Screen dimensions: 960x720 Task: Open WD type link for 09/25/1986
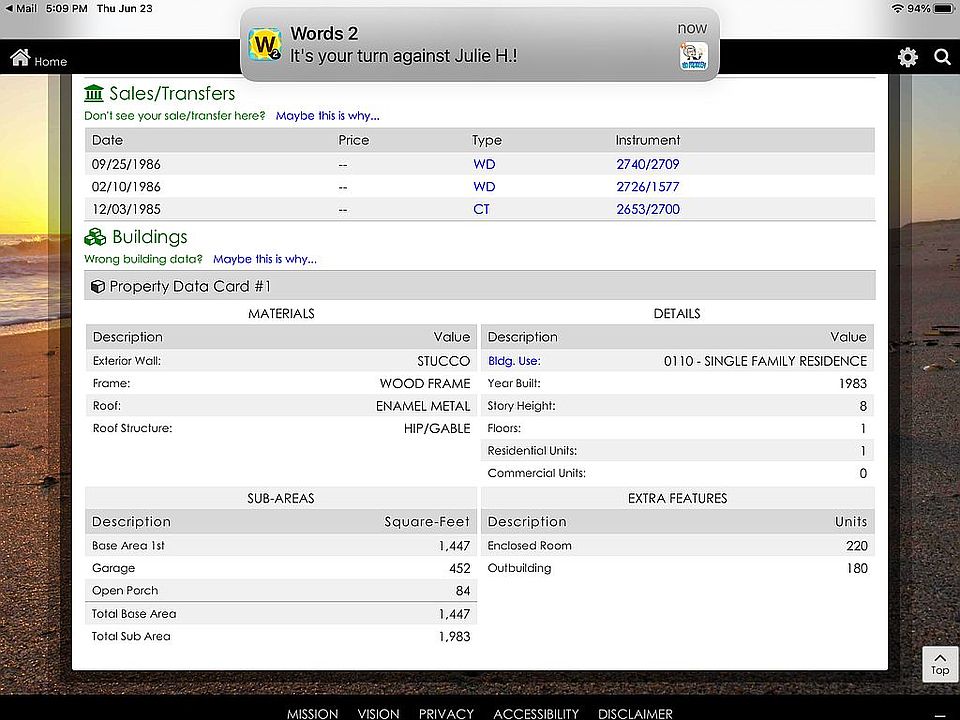(x=484, y=164)
